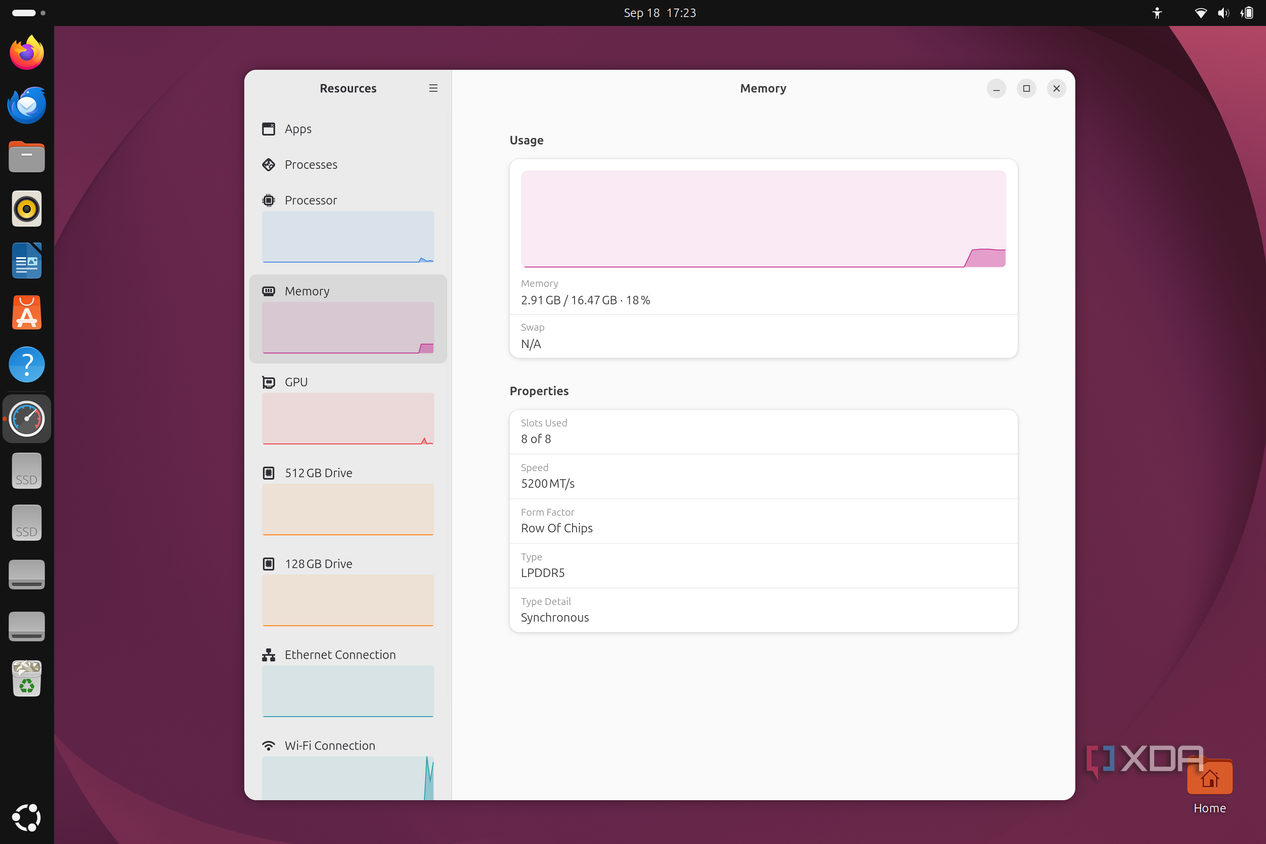Open the Resources hamburger menu
Image resolution: width=1266 pixels, height=844 pixels.
[433, 88]
